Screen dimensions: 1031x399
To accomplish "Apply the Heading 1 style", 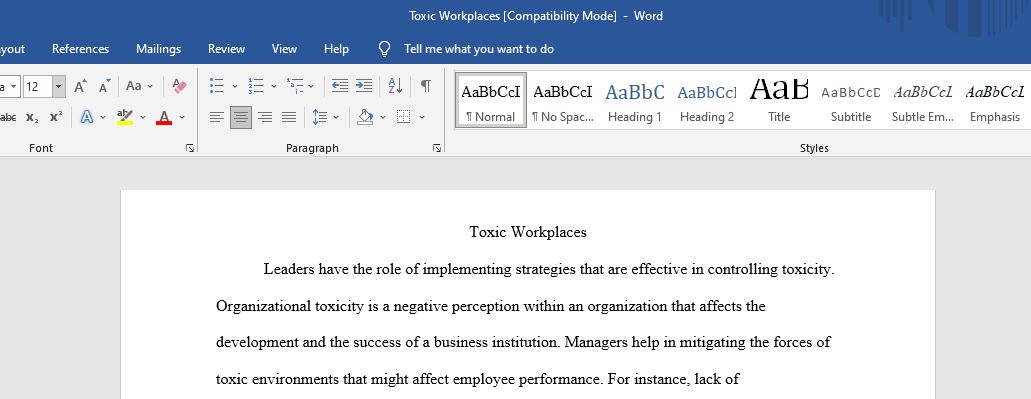I will (x=635, y=100).
